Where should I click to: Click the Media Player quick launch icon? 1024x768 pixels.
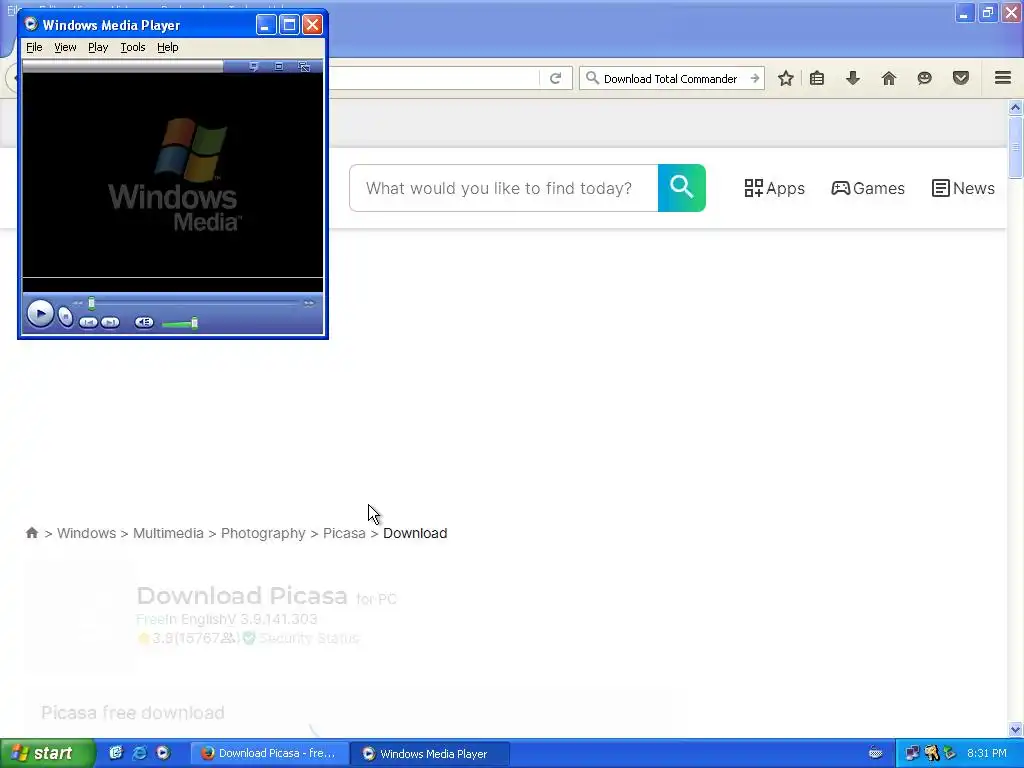pyautogui.click(x=163, y=753)
